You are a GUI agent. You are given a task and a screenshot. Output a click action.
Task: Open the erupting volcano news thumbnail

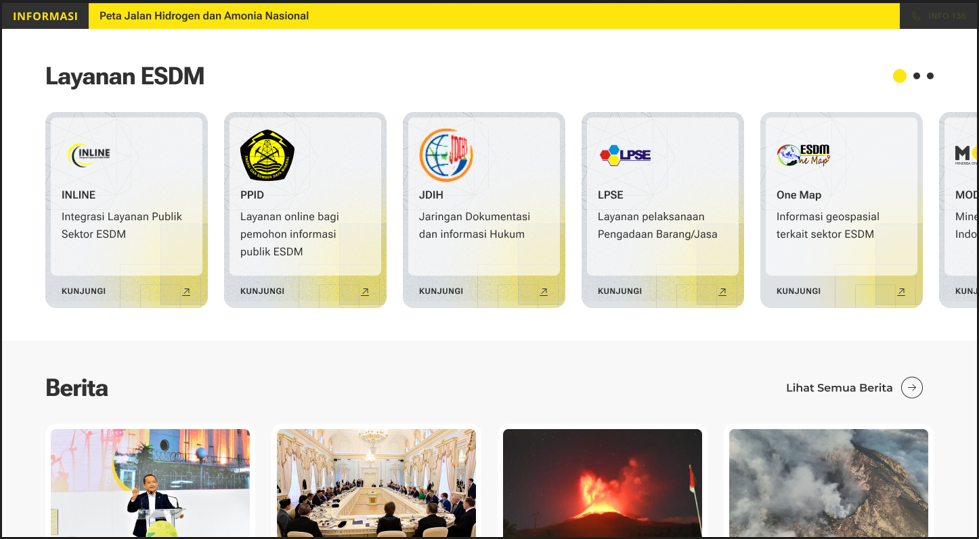(602, 483)
